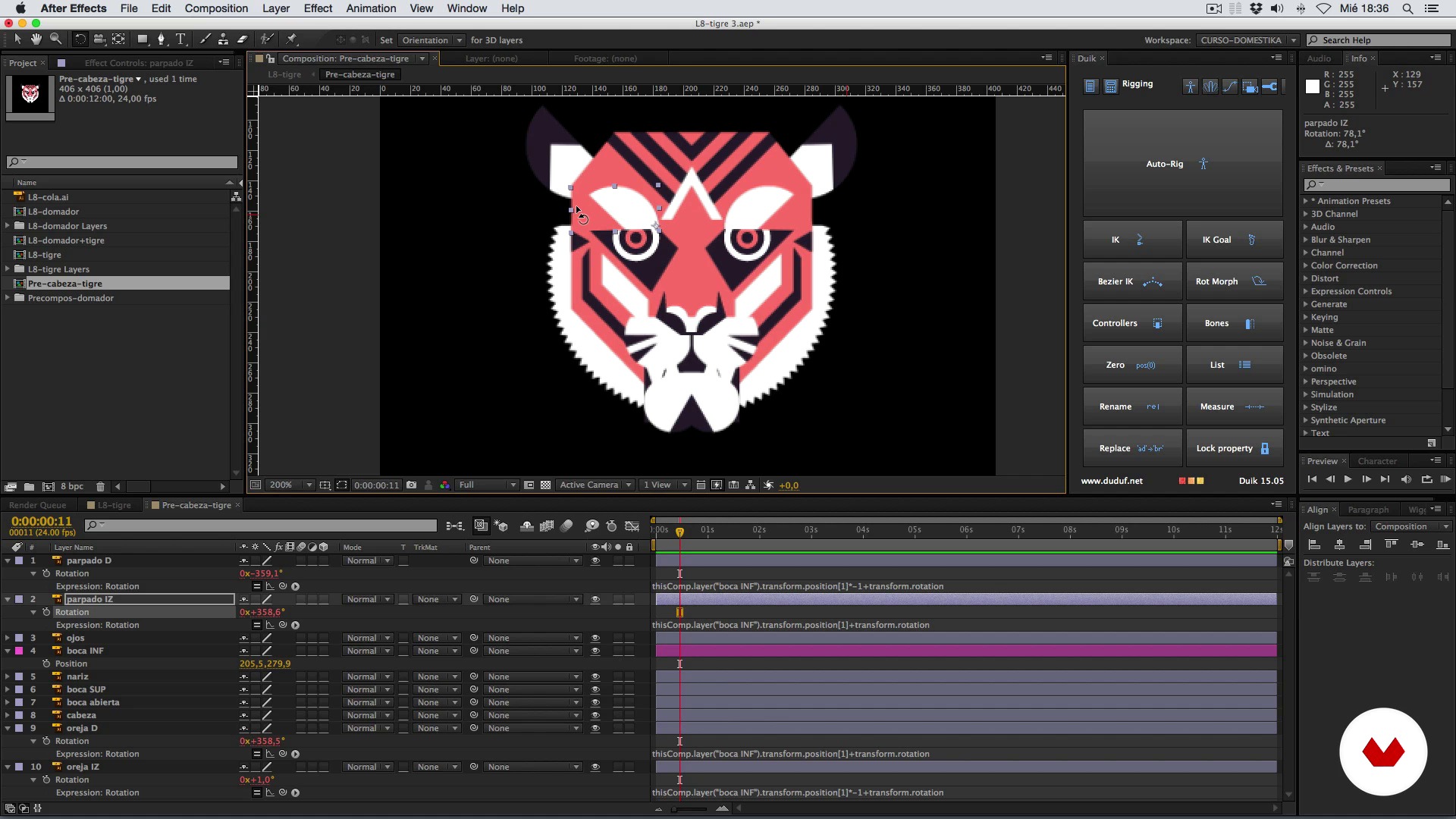
Task: Switch to the Render Queue tab
Action: (x=37, y=506)
